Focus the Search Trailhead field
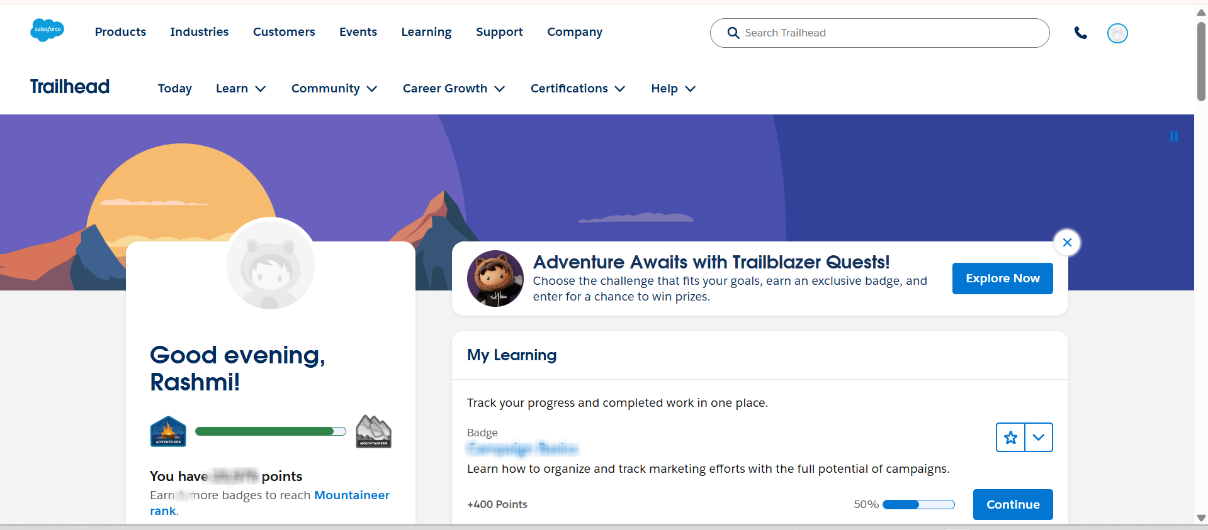Screen dimensions: 1208x530 pyautogui.click(x=890, y=33)
